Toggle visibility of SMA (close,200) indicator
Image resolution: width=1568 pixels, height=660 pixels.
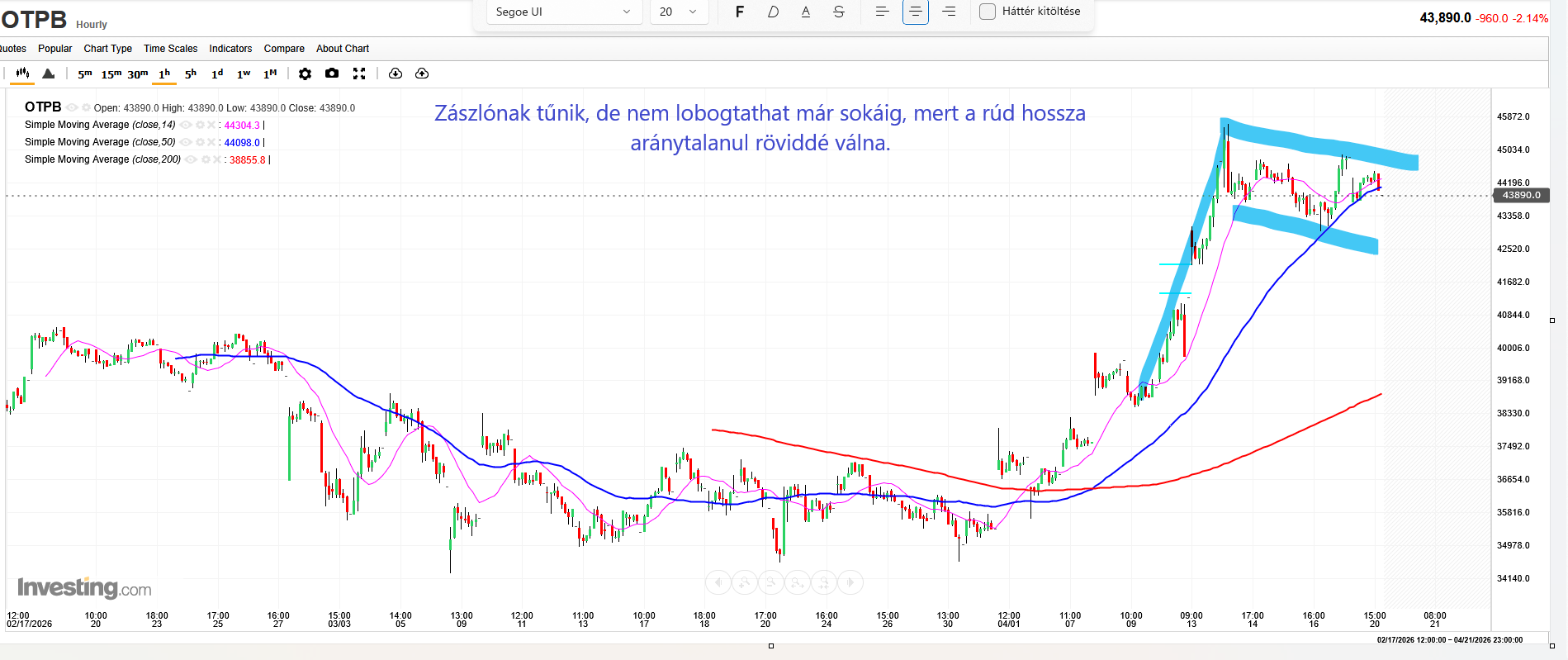191,160
